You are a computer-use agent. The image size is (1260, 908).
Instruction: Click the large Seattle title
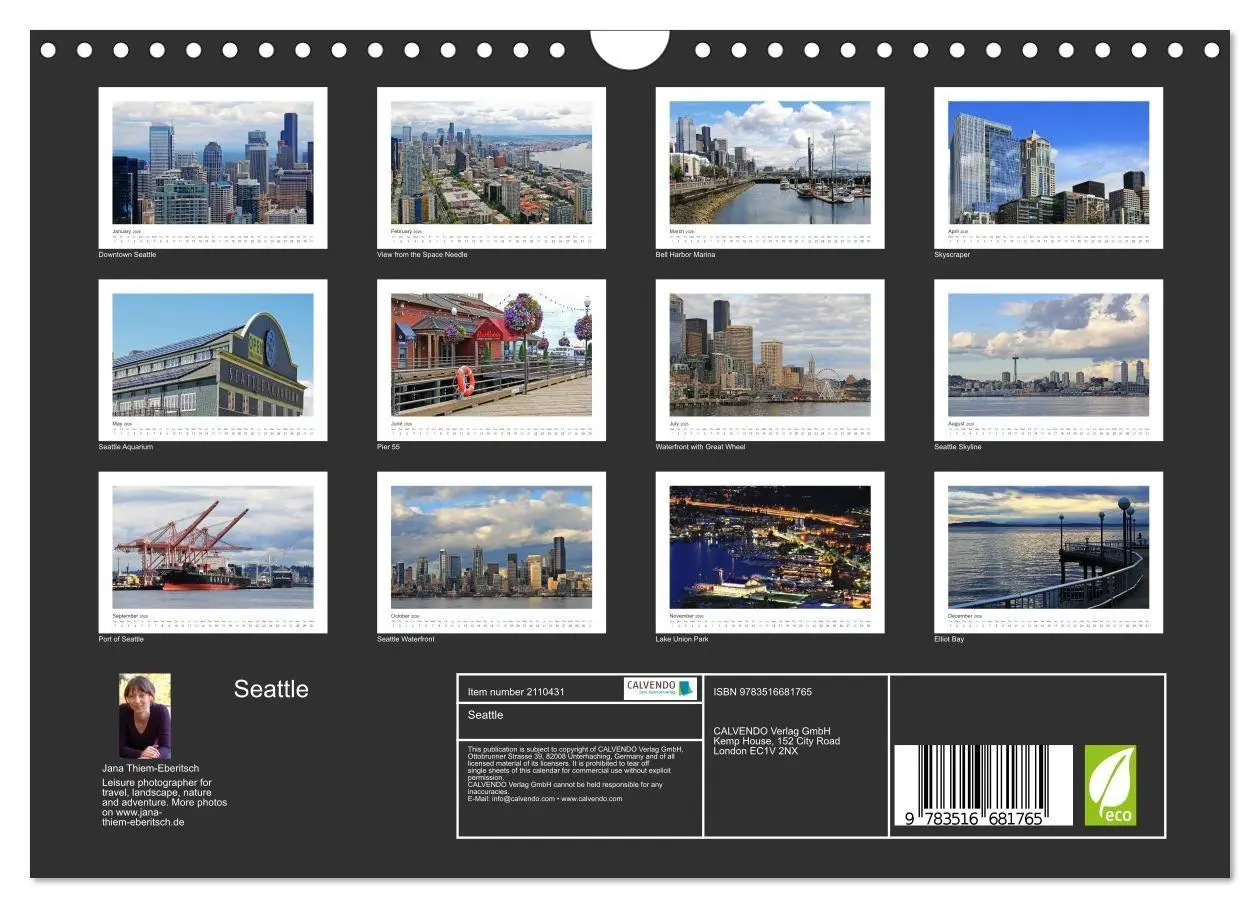(x=271, y=689)
